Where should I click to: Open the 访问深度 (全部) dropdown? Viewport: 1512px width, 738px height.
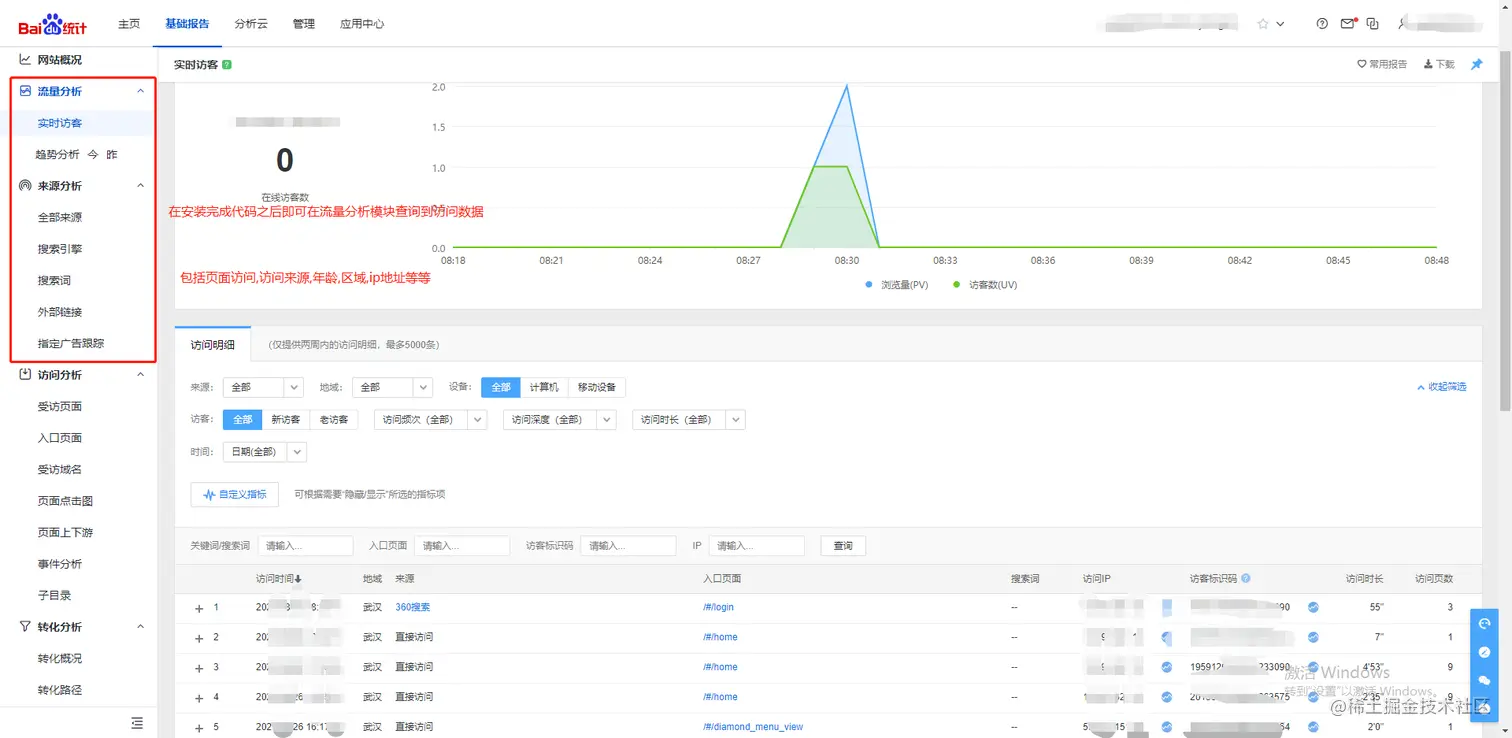(560, 420)
